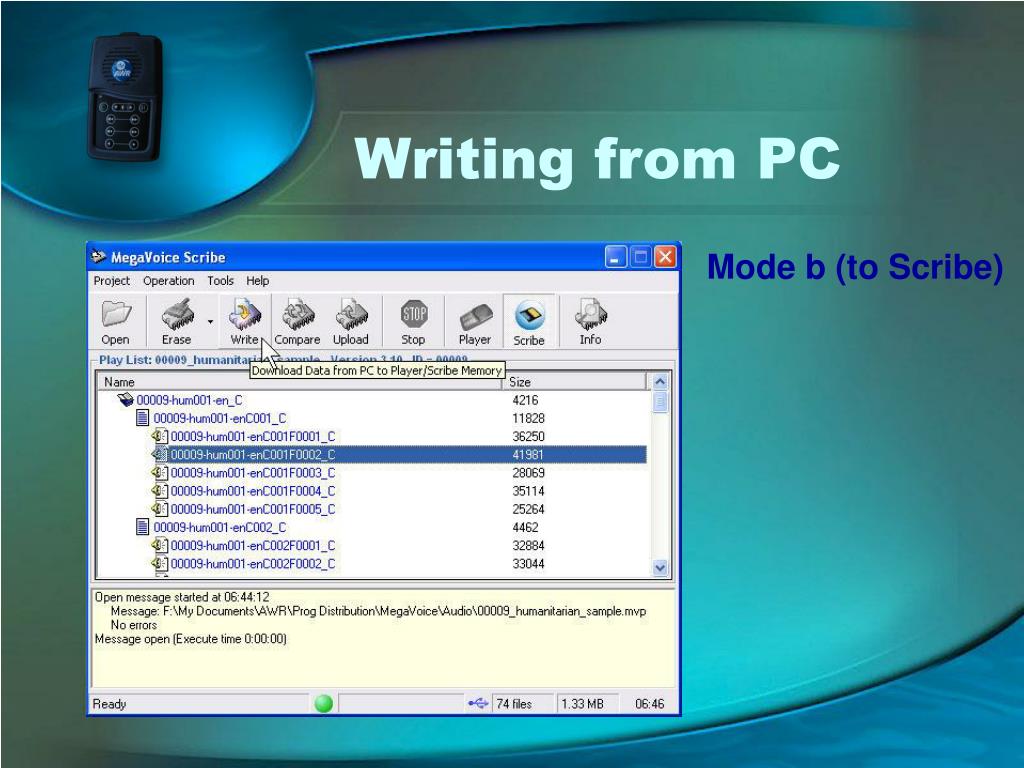Screen dimensions: 1024x768
Task: Click size value 25264
Action: [528, 509]
